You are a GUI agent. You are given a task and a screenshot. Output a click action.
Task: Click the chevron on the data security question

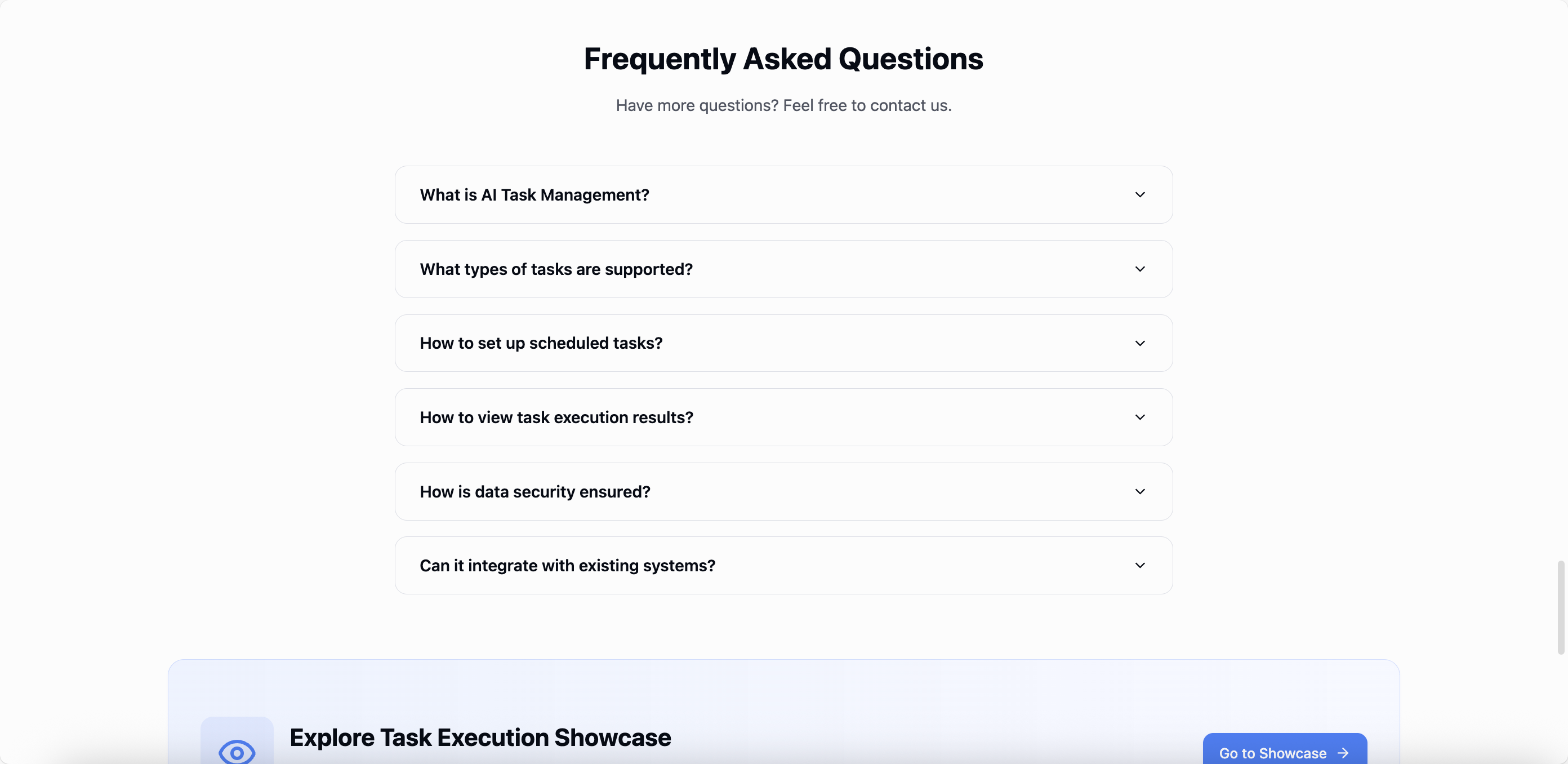click(1139, 491)
